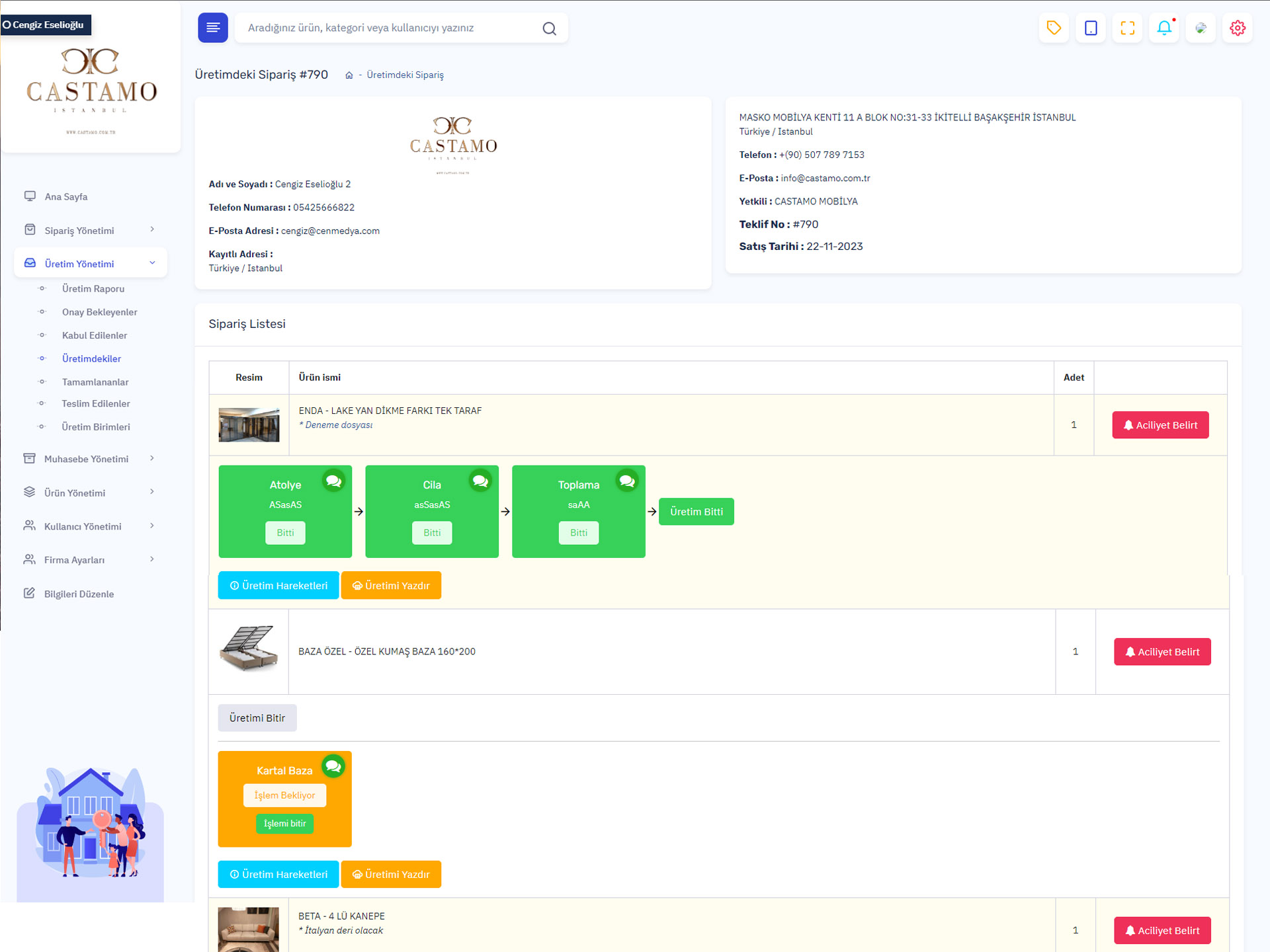Click Aciliyet Belirt for ENDA product
The height and width of the screenshot is (952, 1270).
(x=1160, y=425)
